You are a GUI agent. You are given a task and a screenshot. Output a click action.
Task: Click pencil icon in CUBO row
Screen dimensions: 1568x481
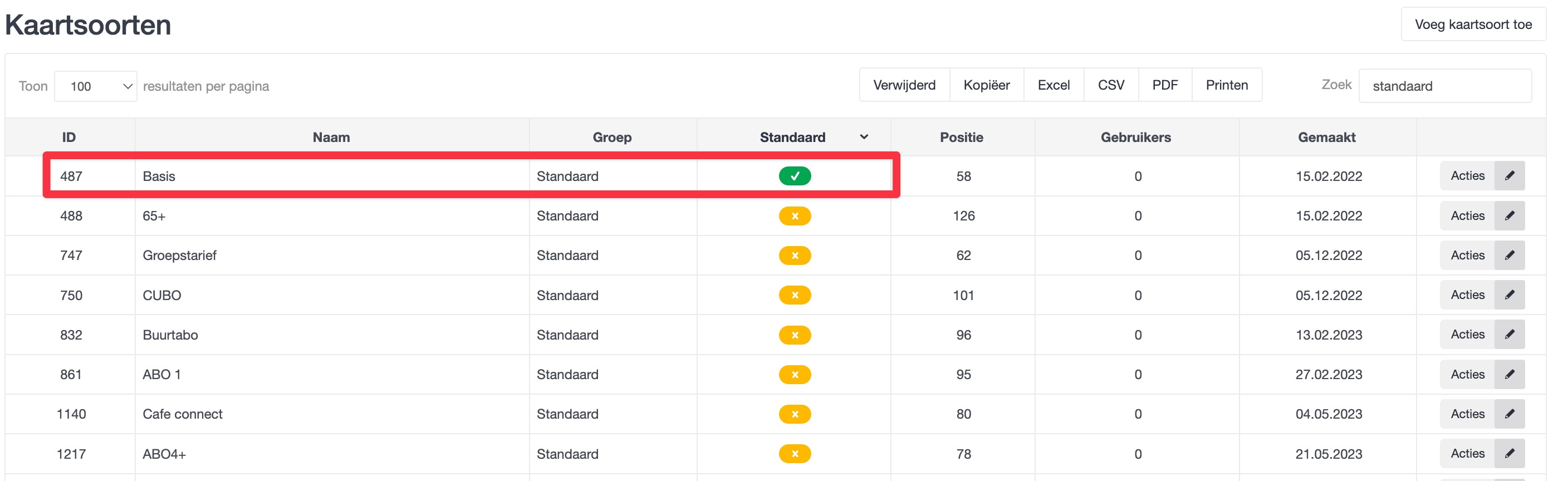[x=1509, y=295]
